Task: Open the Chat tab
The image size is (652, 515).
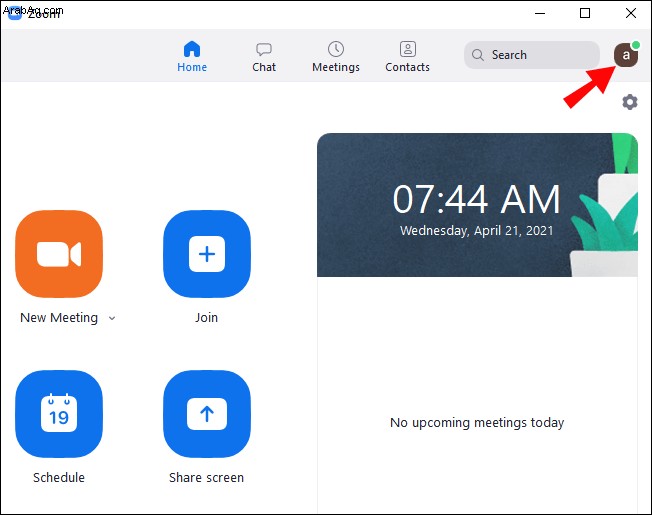Action: tap(264, 57)
